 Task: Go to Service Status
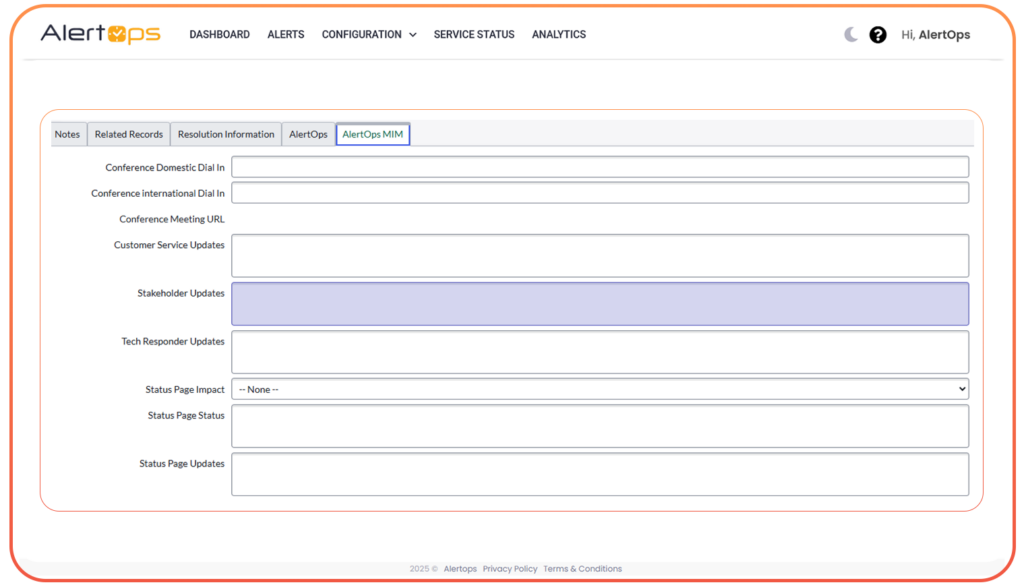click(x=473, y=34)
